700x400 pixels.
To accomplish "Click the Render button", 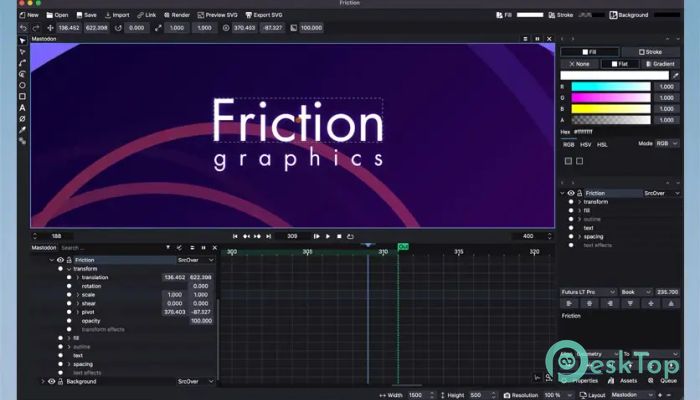I will [x=177, y=15].
